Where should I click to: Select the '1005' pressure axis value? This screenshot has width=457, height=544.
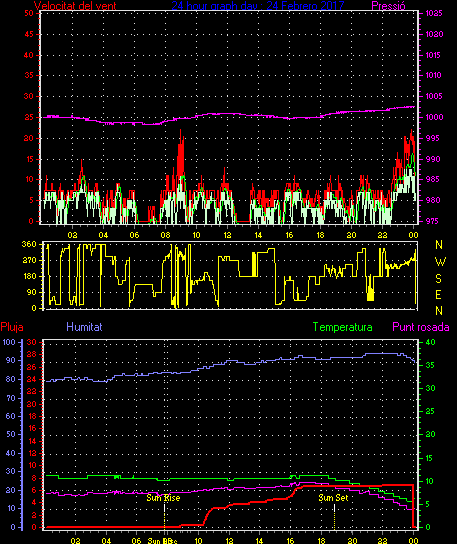click(x=434, y=96)
